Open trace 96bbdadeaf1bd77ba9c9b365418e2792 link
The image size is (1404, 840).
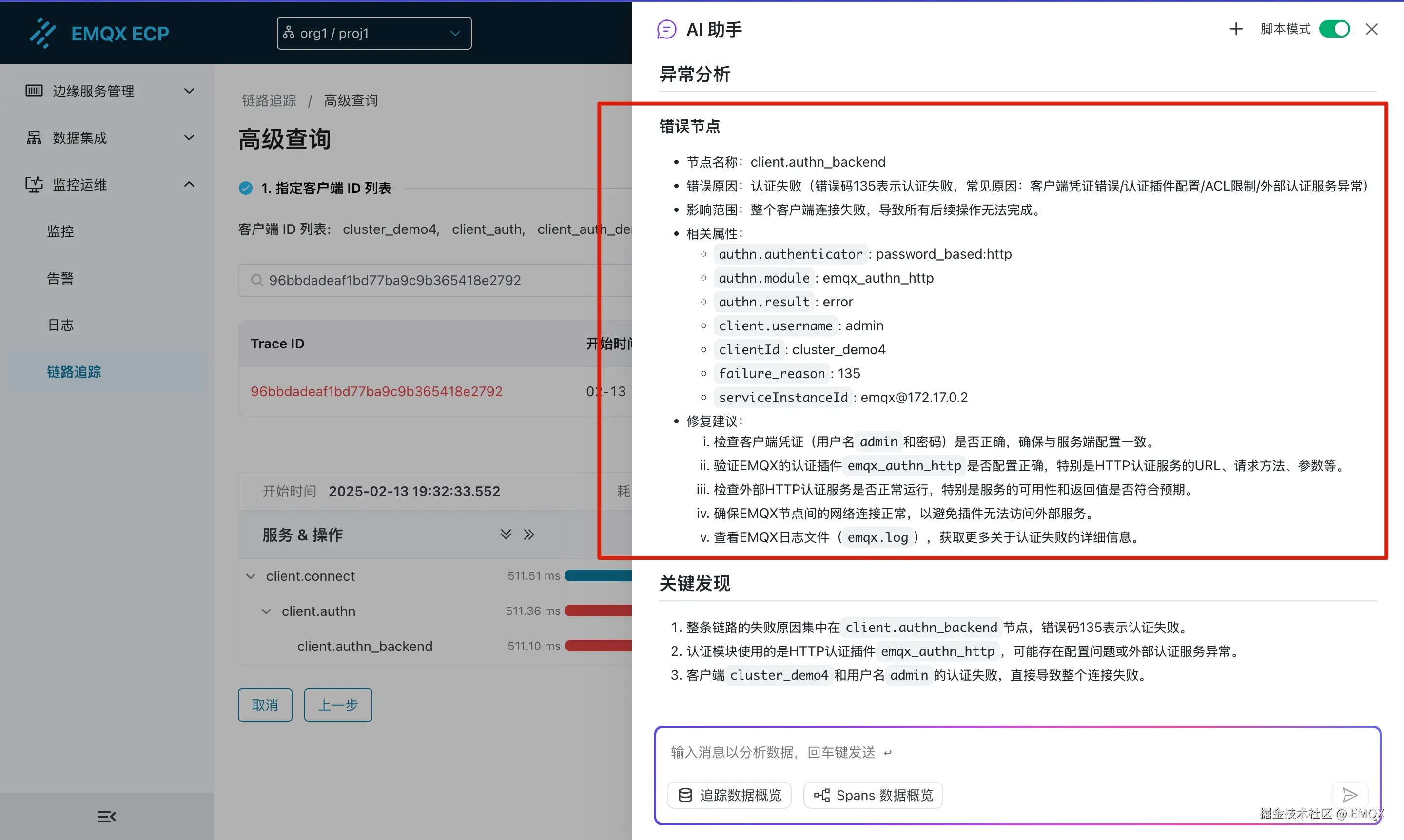[x=376, y=391]
